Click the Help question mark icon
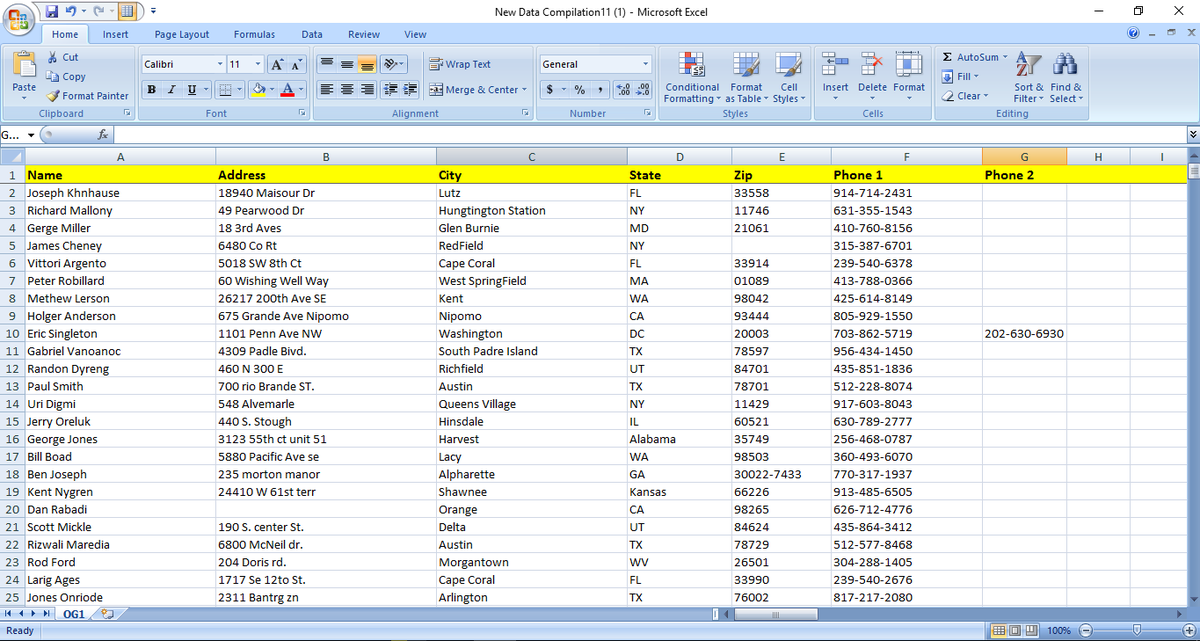The width and height of the screenshot is (1200, 641). coord(1134,34)
